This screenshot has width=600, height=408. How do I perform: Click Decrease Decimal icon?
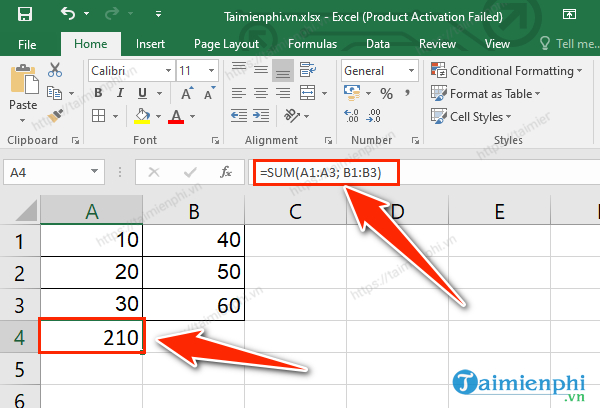pyautogui.click(x=373, y=116)
